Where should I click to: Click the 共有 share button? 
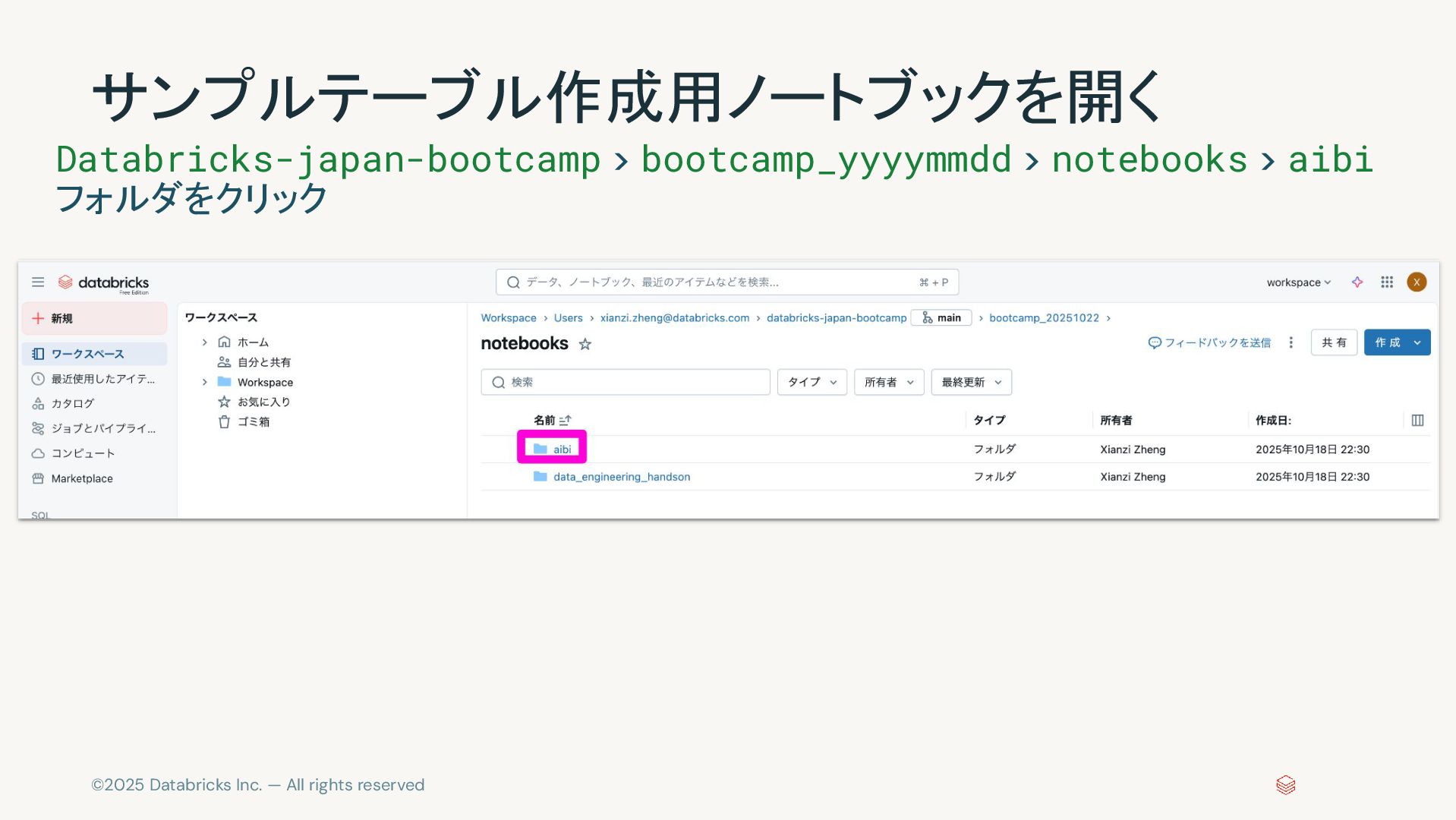pos(1334,342)
